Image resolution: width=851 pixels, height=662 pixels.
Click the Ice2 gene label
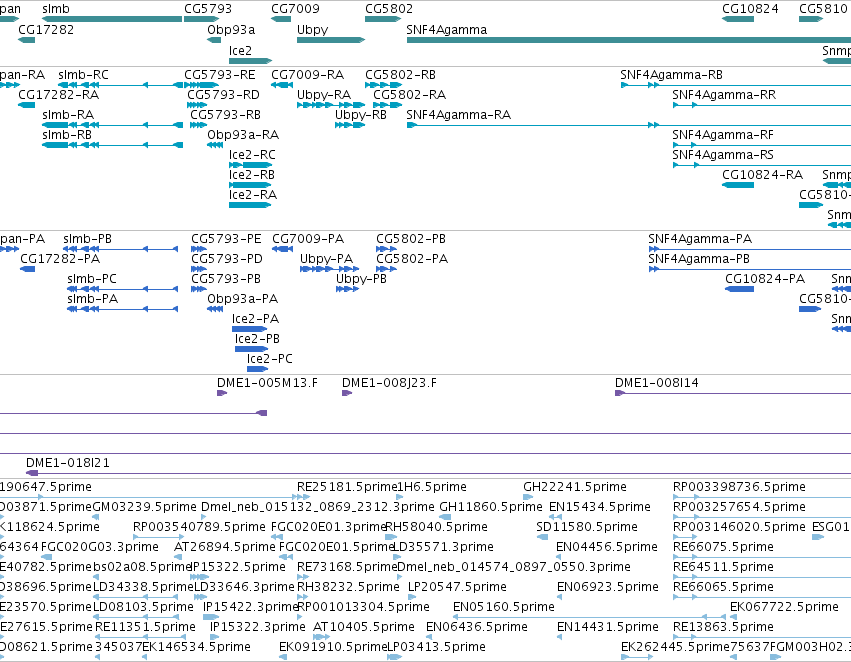tap(240, 50)
